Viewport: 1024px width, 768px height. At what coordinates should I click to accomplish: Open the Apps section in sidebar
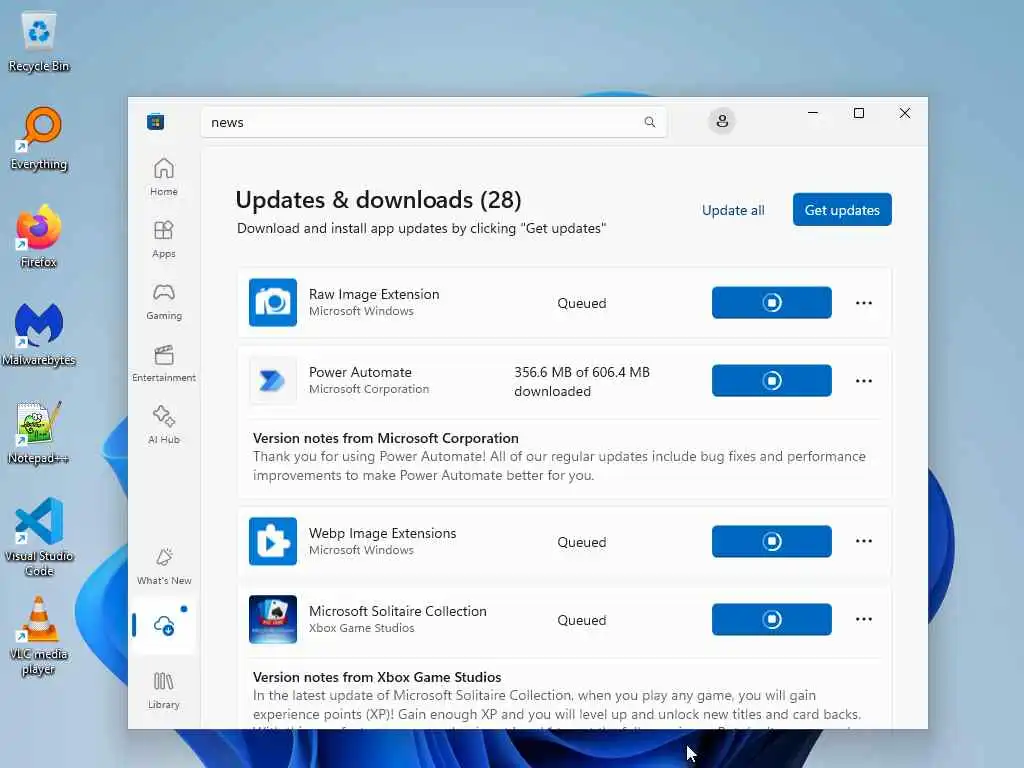[163, 239]
